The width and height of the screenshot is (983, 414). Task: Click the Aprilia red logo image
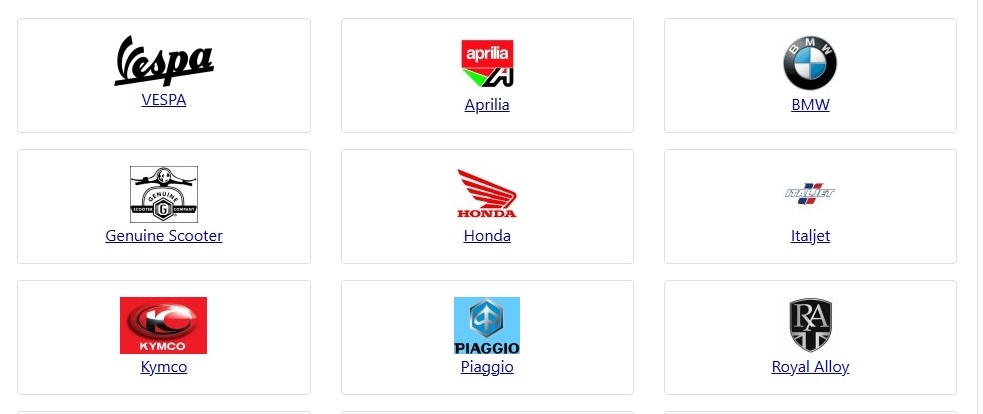click(487, 63)
